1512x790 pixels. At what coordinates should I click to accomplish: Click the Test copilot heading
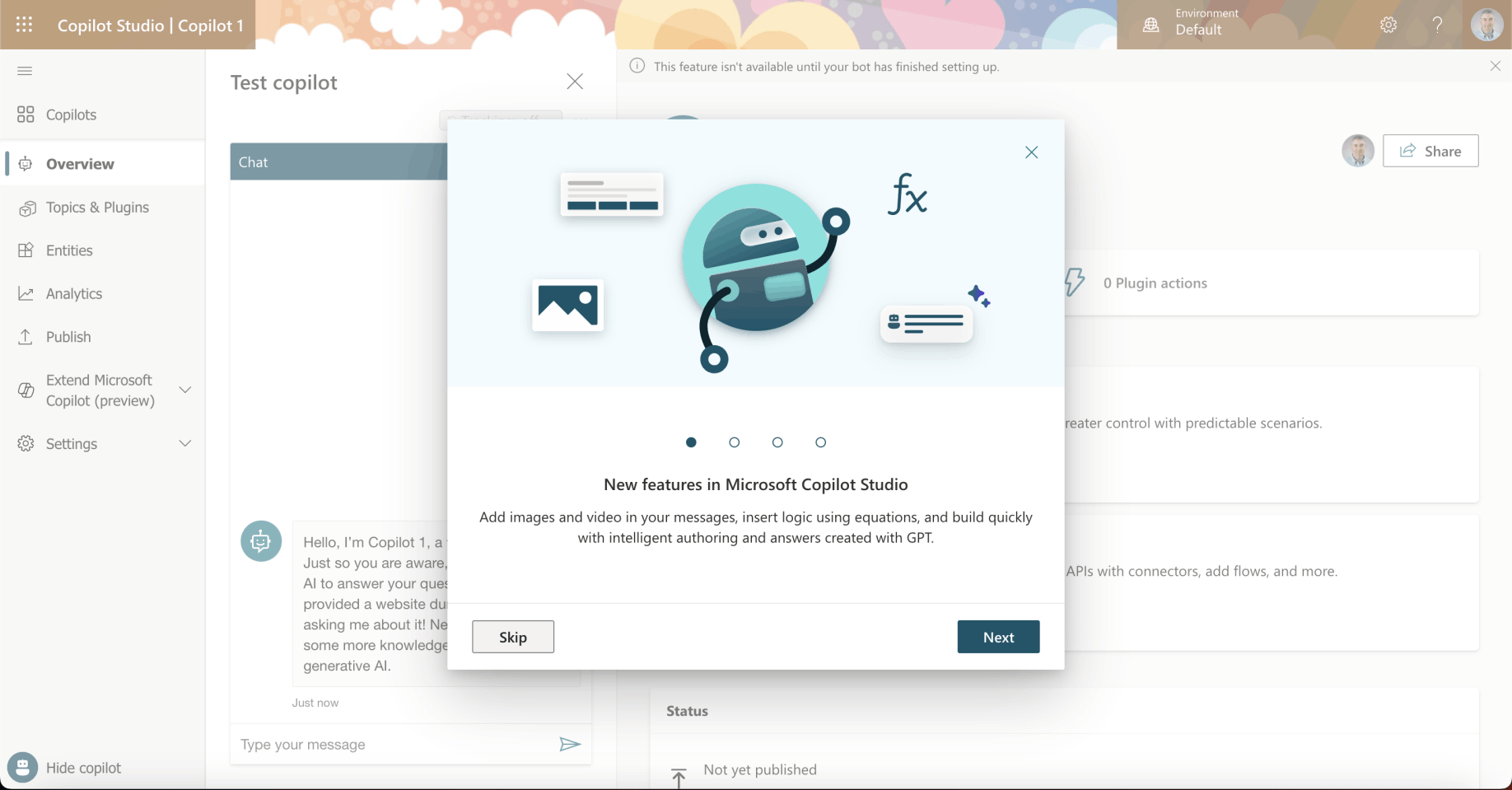[284, 82]
